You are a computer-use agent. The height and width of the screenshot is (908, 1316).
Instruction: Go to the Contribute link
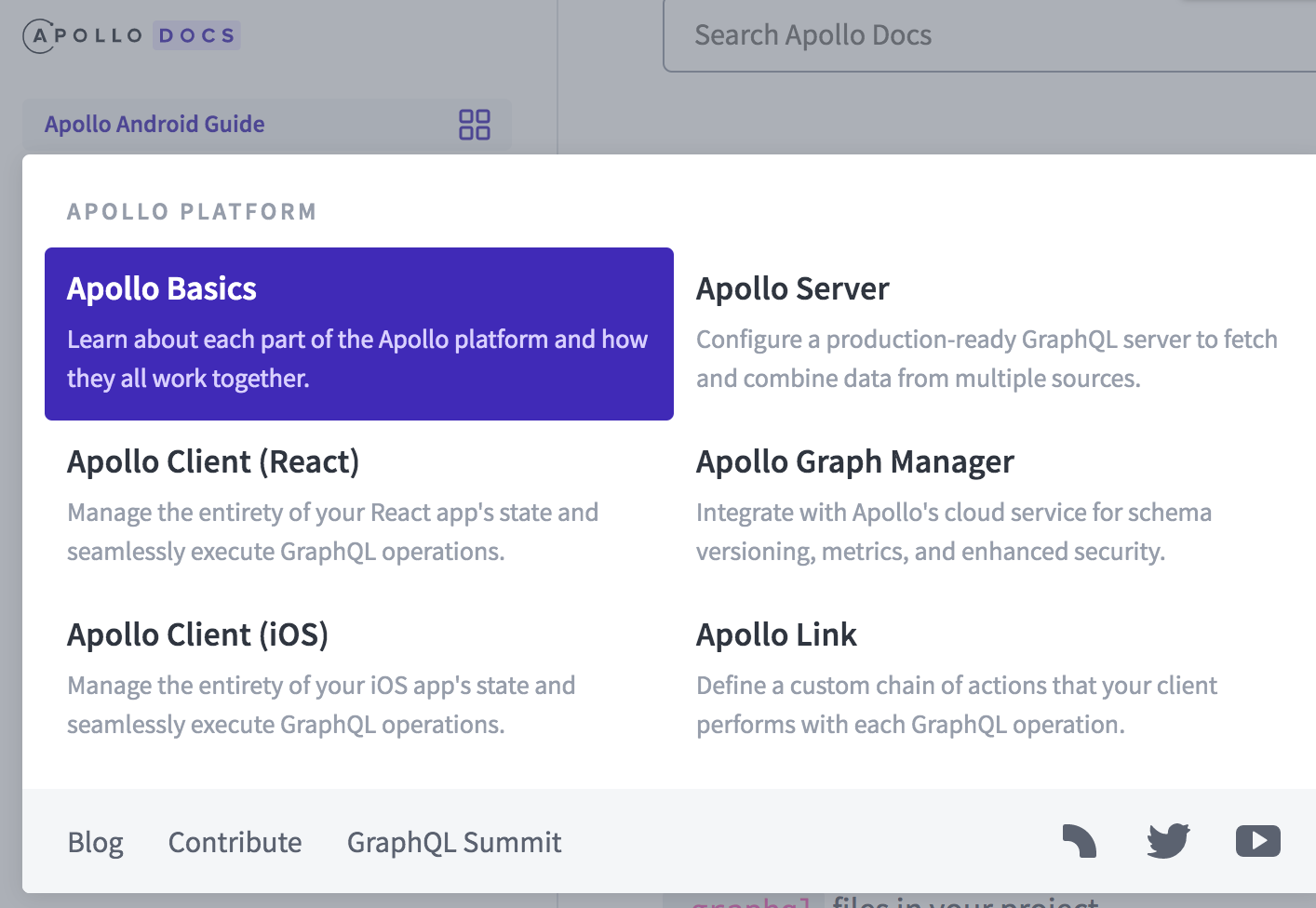[235, 843]
